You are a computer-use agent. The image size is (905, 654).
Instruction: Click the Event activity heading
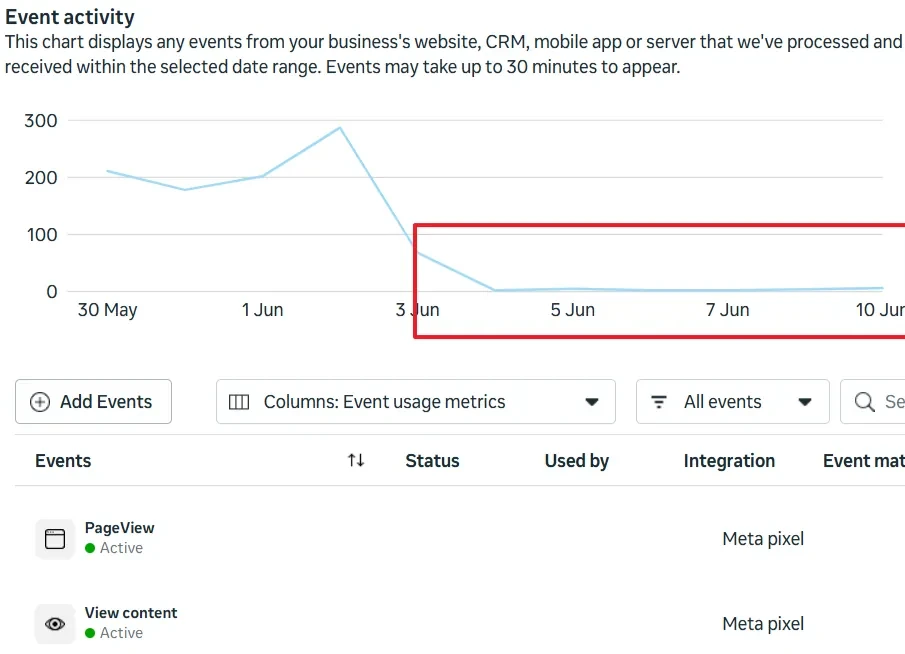70,17
